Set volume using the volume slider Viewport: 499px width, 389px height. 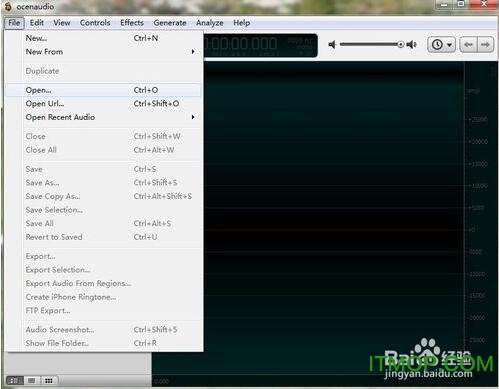click(372, 44)
